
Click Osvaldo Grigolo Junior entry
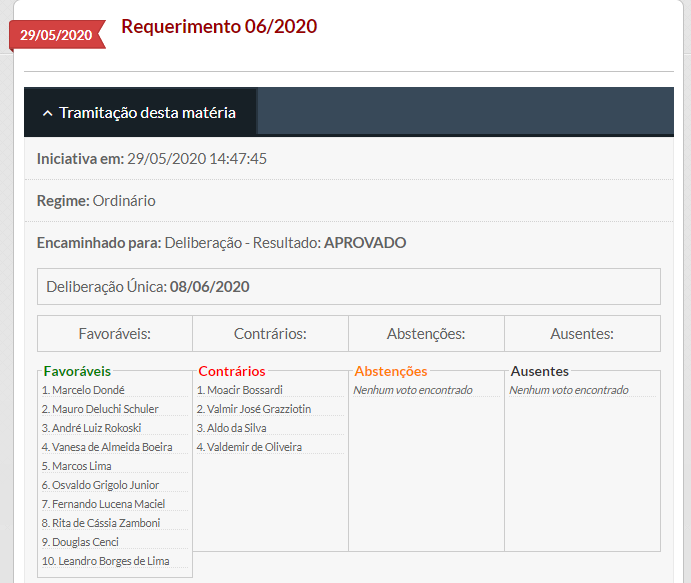click(105, 485)
